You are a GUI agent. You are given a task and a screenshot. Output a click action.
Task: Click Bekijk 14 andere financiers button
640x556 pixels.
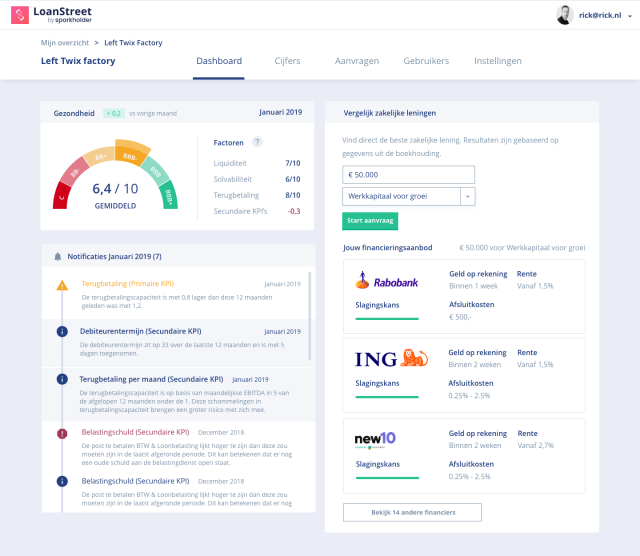[x=412, y=512]
